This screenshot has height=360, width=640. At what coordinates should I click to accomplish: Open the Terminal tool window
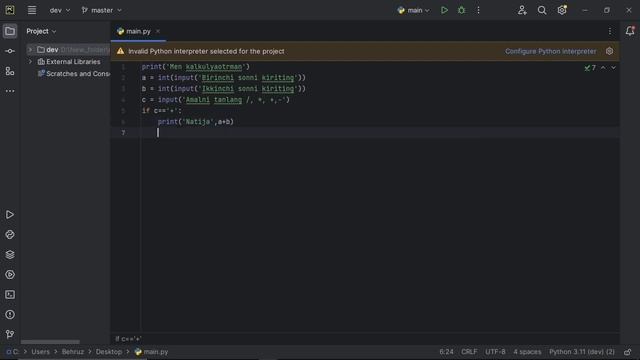10,295
